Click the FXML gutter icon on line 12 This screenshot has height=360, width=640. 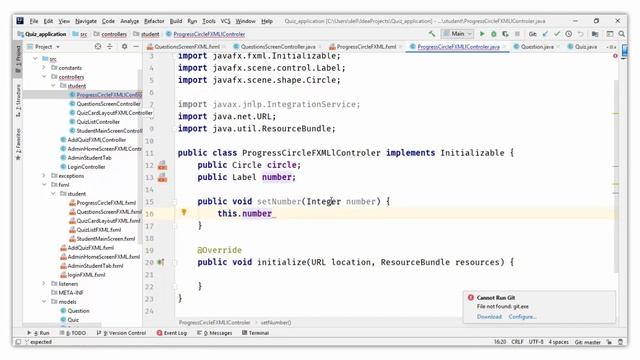pos(162,165)
